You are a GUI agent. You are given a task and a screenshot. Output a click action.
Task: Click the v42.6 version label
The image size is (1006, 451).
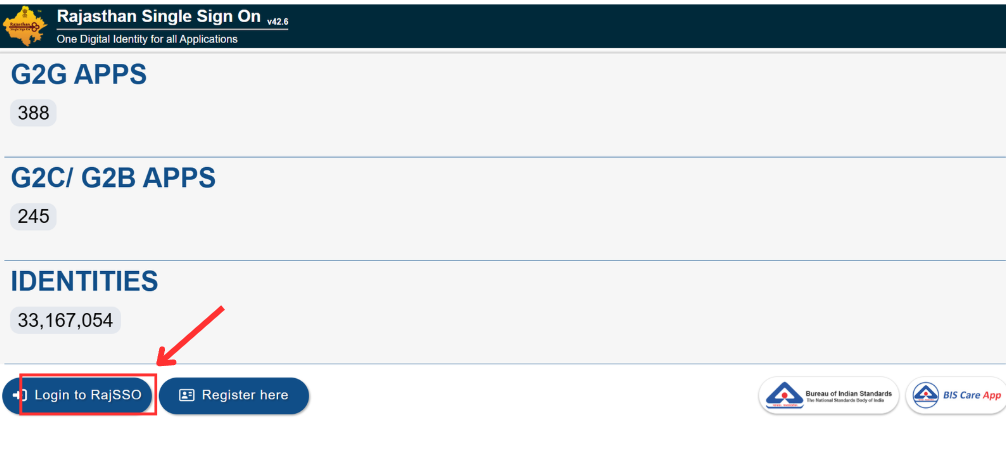277,21
